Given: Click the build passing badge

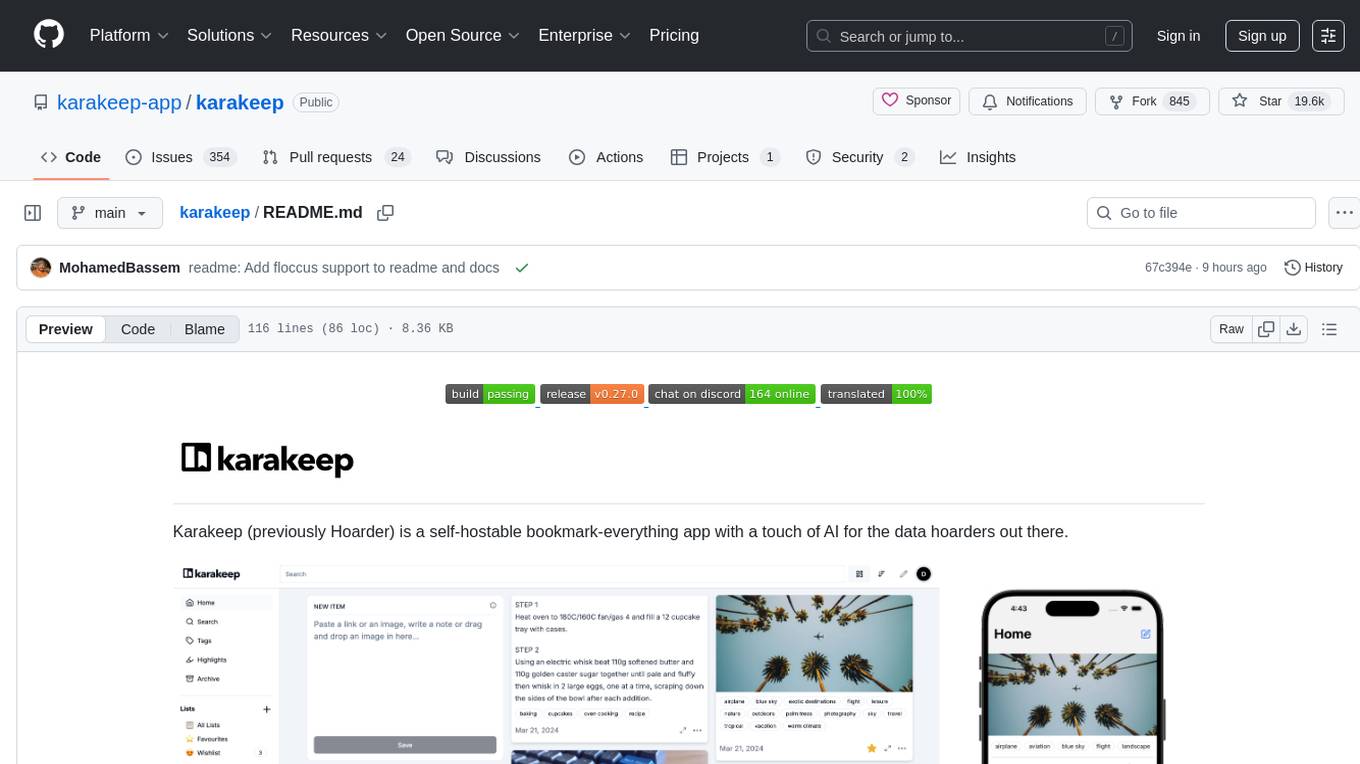Looking at the screenshot, I should pos(490,394).
